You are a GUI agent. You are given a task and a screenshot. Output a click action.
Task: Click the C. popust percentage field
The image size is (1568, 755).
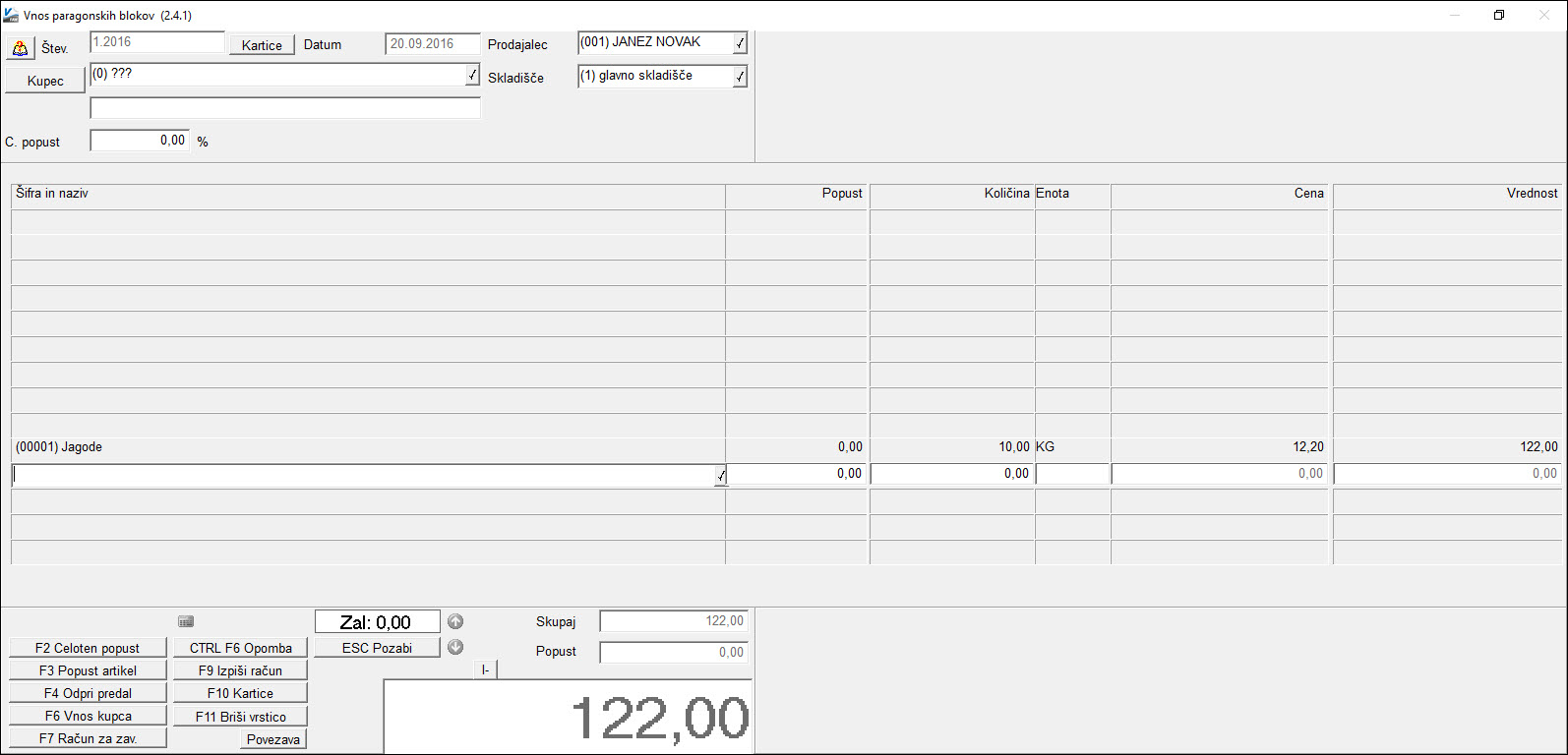[x=140, y=141]
